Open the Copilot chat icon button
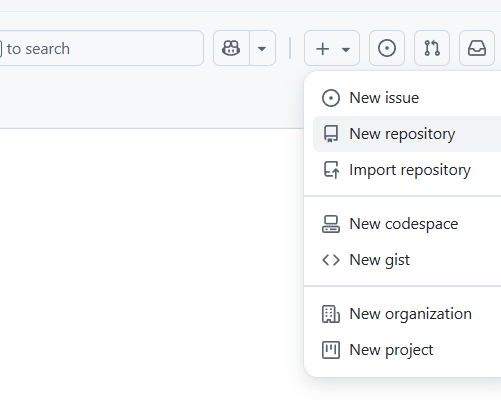Screen dimensions: 501x401 point(231,48)
